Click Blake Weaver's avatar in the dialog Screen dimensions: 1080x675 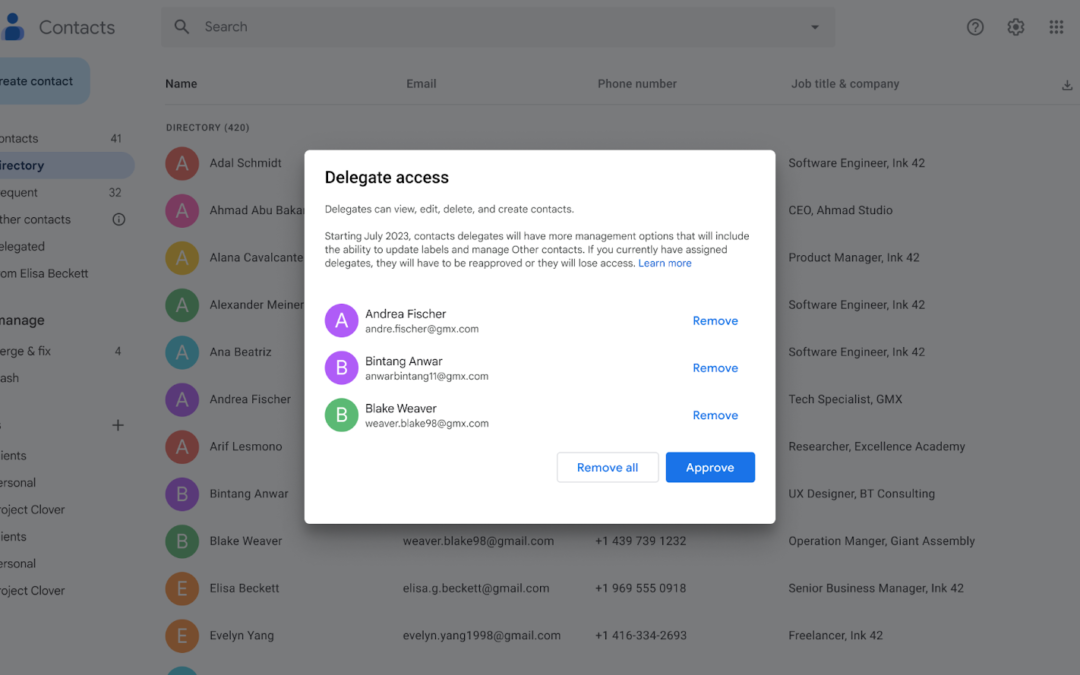[341, 415]
